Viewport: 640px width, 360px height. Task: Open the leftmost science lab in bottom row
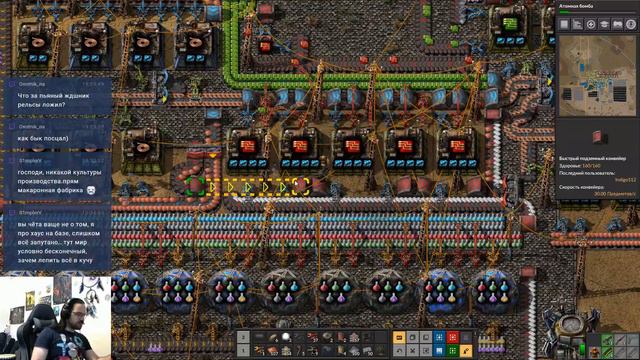[x=129, y=291]
